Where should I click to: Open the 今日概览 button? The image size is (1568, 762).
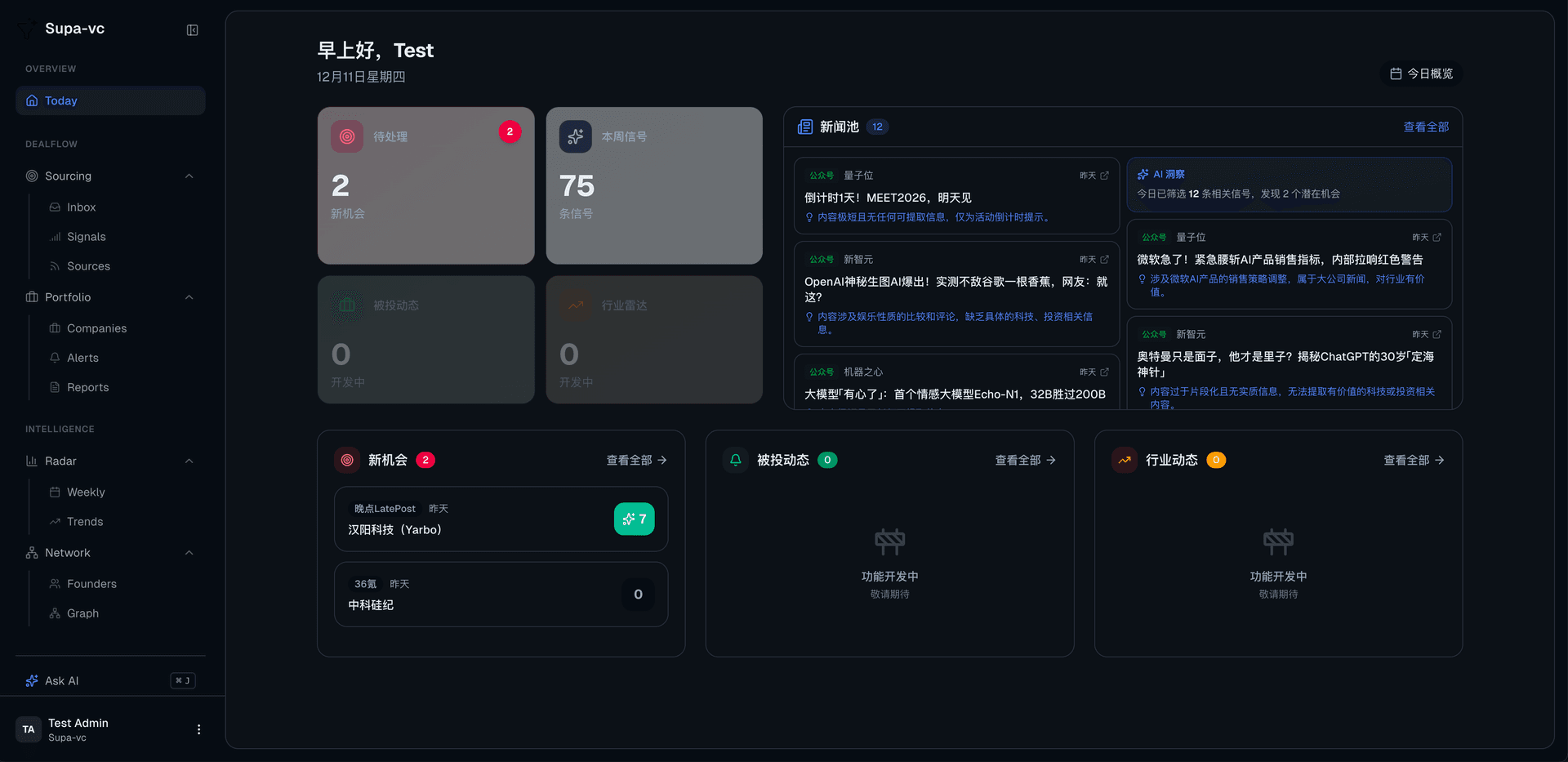point(1419,74)
